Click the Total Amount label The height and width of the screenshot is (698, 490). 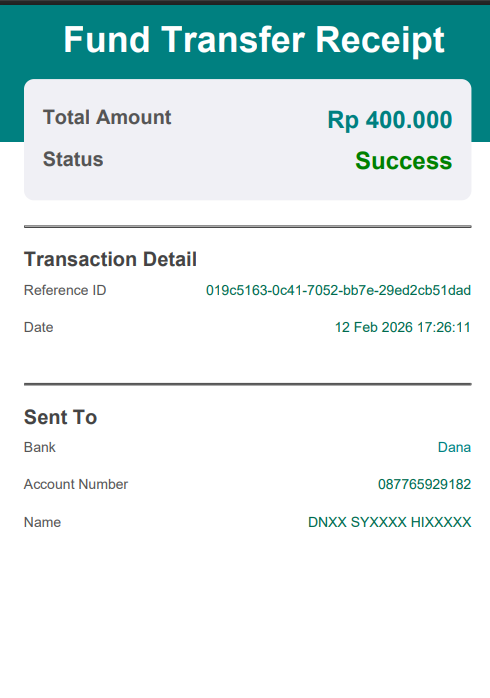tap(107, 118)
